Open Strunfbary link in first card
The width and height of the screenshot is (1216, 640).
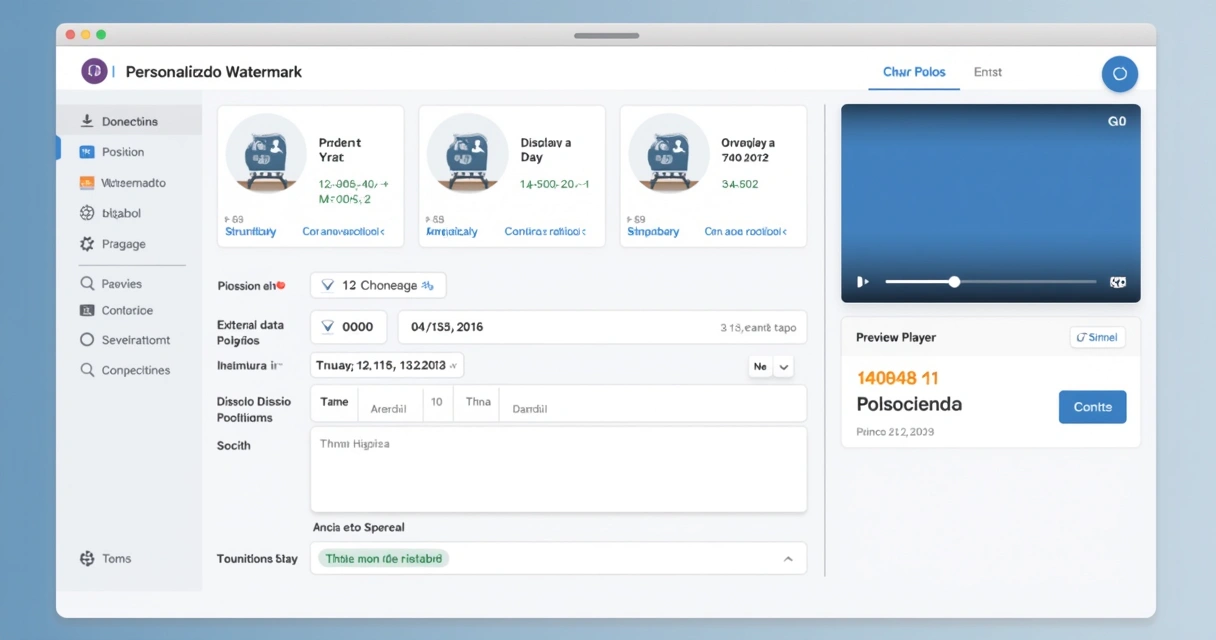pyautogui.click(x=251, y=231)
